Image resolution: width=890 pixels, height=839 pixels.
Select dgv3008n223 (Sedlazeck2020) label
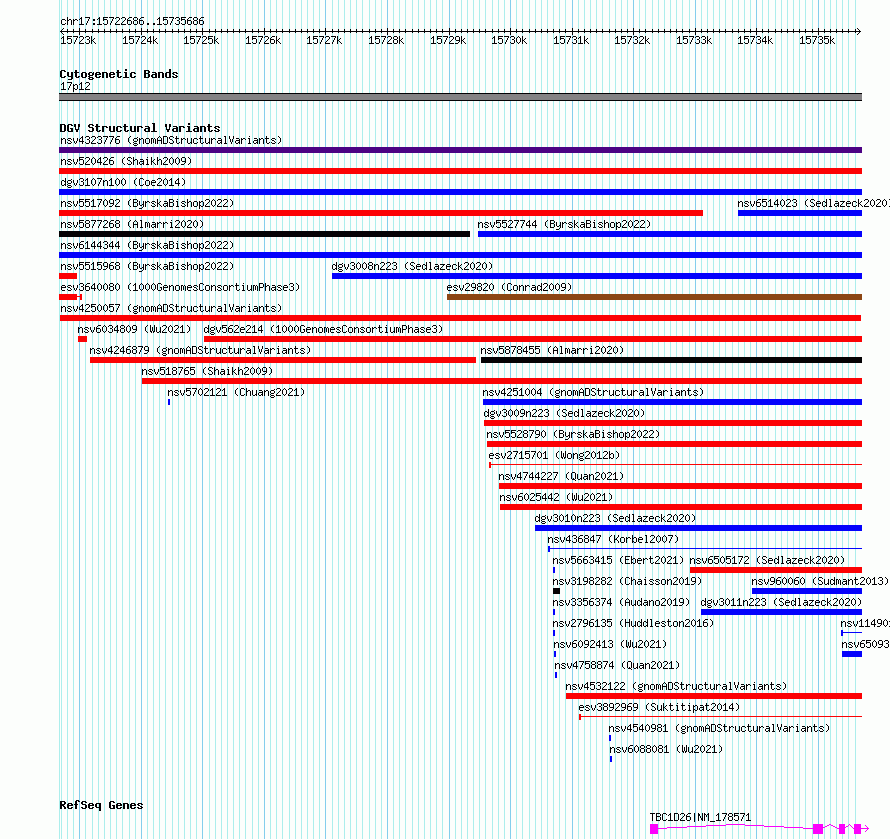[412, 266]
